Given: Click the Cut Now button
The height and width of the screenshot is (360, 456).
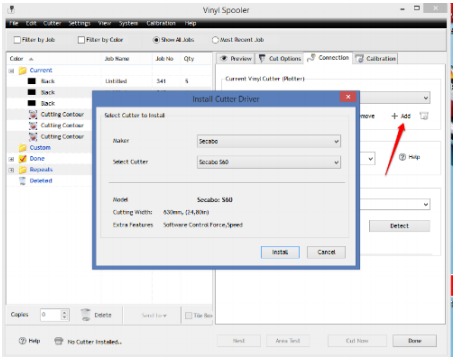Looking at the screenshot, I should pyautogui.click(x=357, y=341).
